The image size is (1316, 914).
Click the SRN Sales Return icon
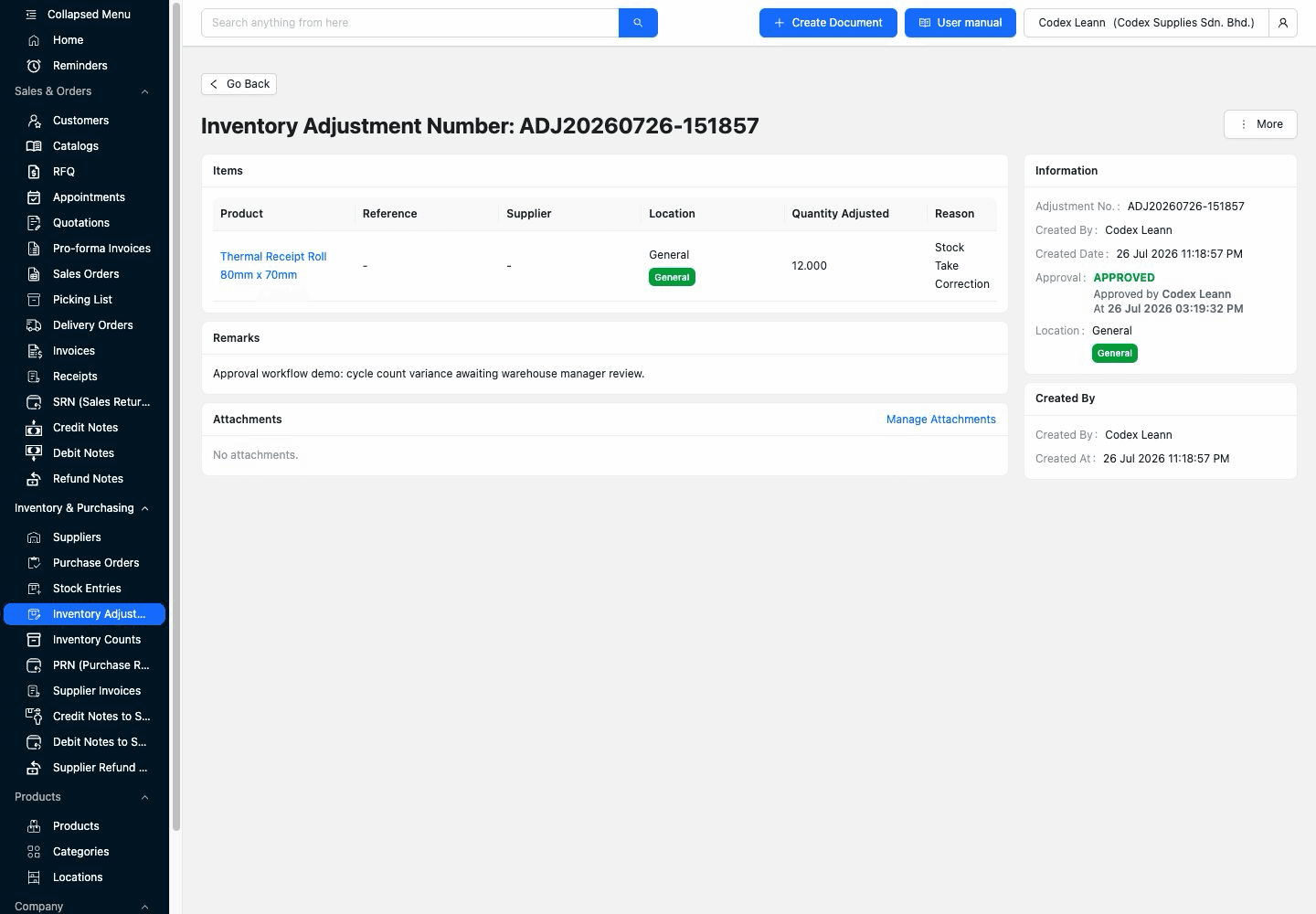click(x=34, y=402)
